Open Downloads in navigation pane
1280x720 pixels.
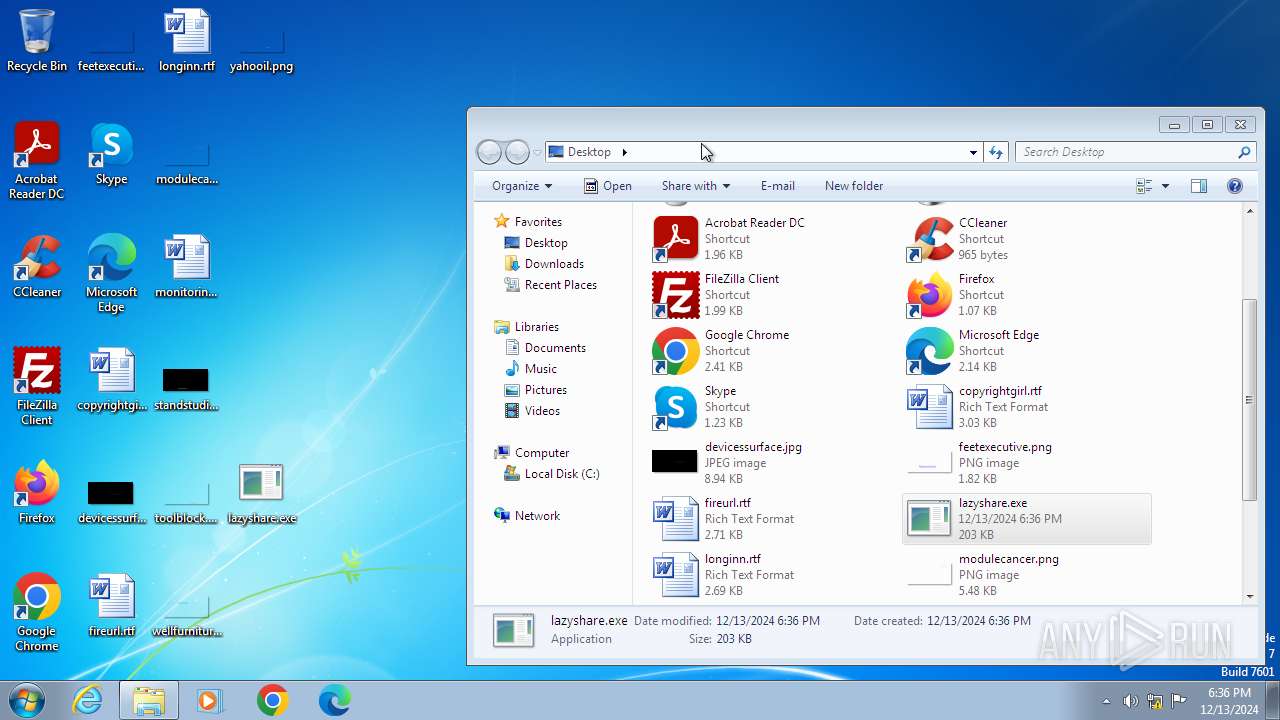click(554, 264)
